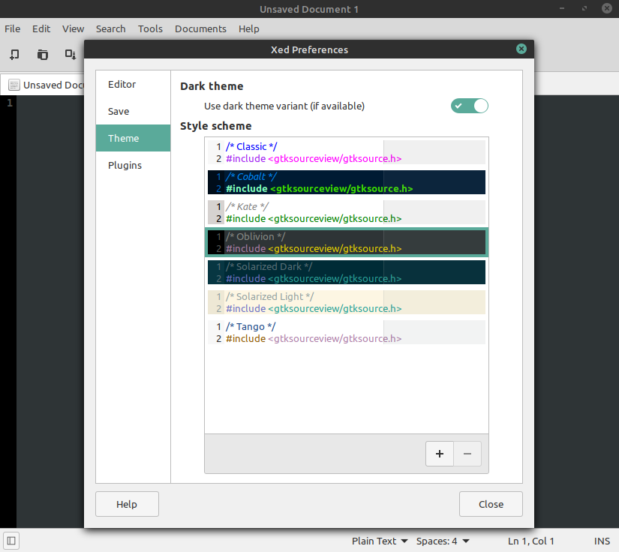
Task: Choose the Tango style scheme
Action: [346, 332]
